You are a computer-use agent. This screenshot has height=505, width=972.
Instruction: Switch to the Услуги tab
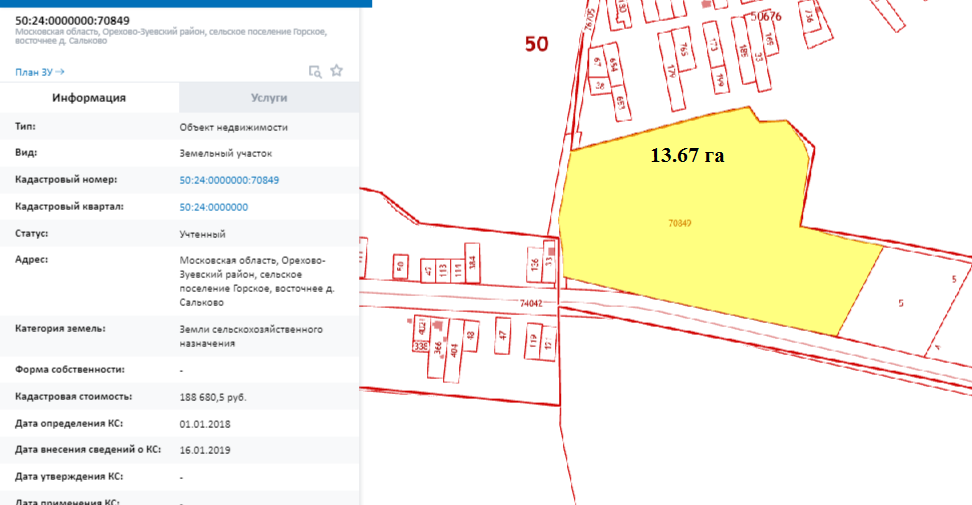tap(269, 98)
